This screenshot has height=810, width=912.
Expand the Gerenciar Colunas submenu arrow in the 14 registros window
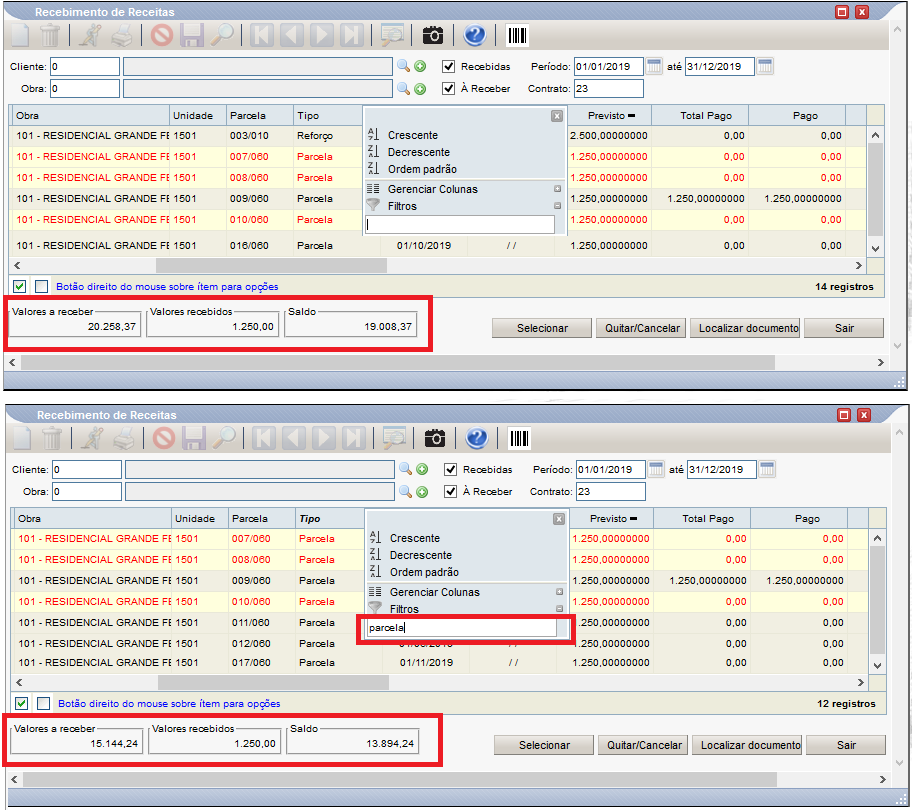pos(557,188)
